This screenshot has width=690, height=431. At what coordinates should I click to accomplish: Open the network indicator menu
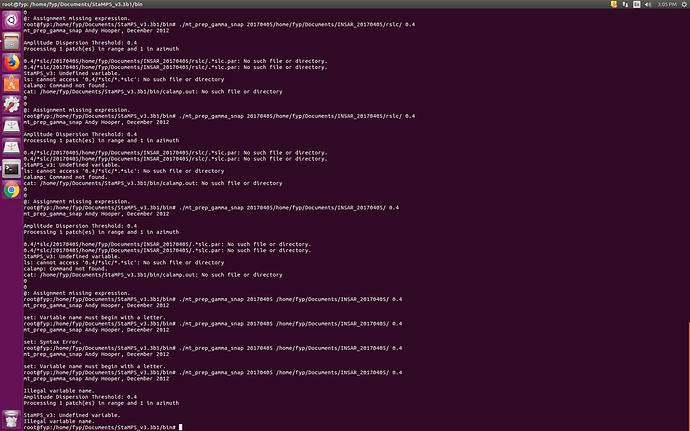point(625,4)
